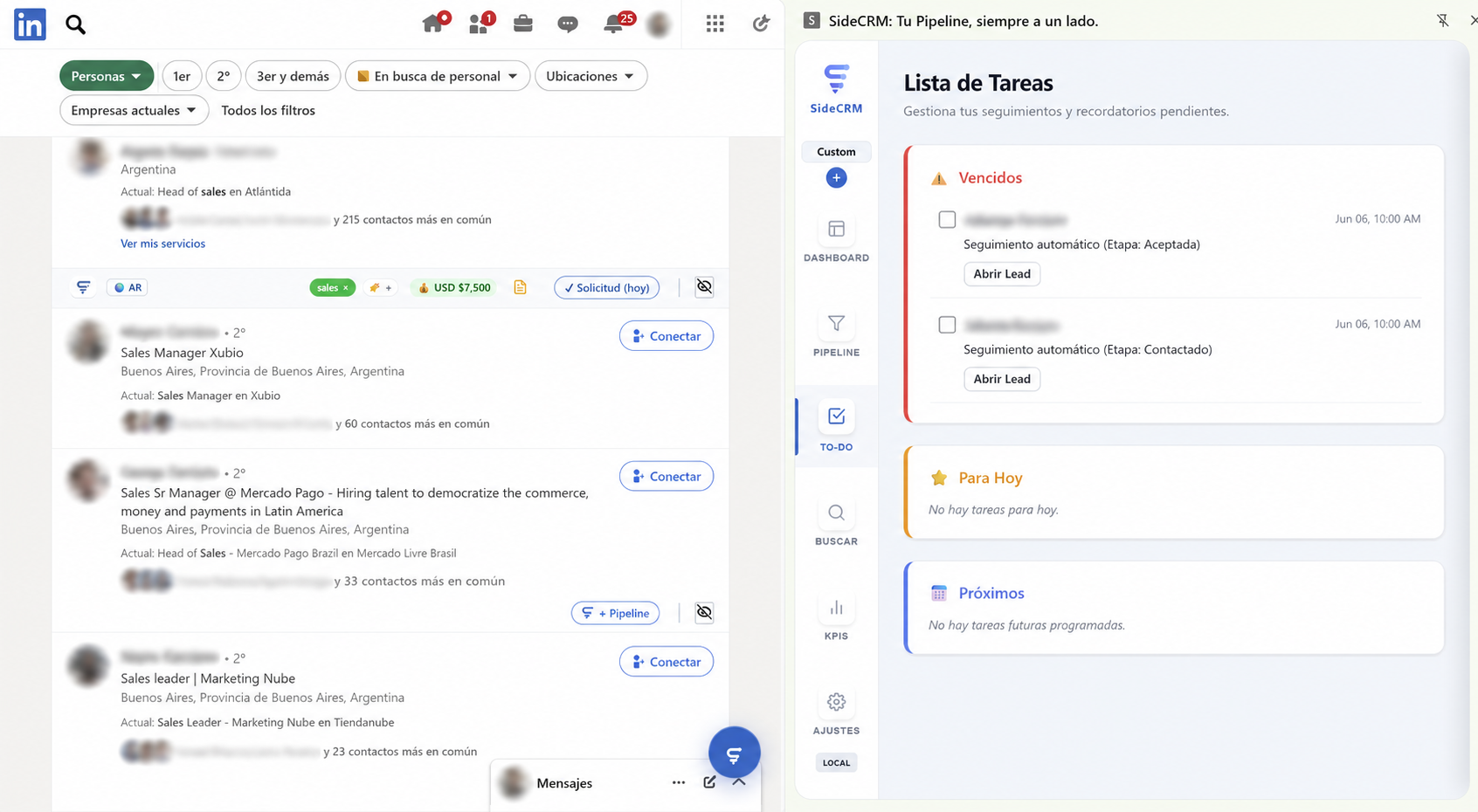Screen dimensions: 1478x812
Task: Select the To-Do tab in SideCRM
Action: (836, 427)
